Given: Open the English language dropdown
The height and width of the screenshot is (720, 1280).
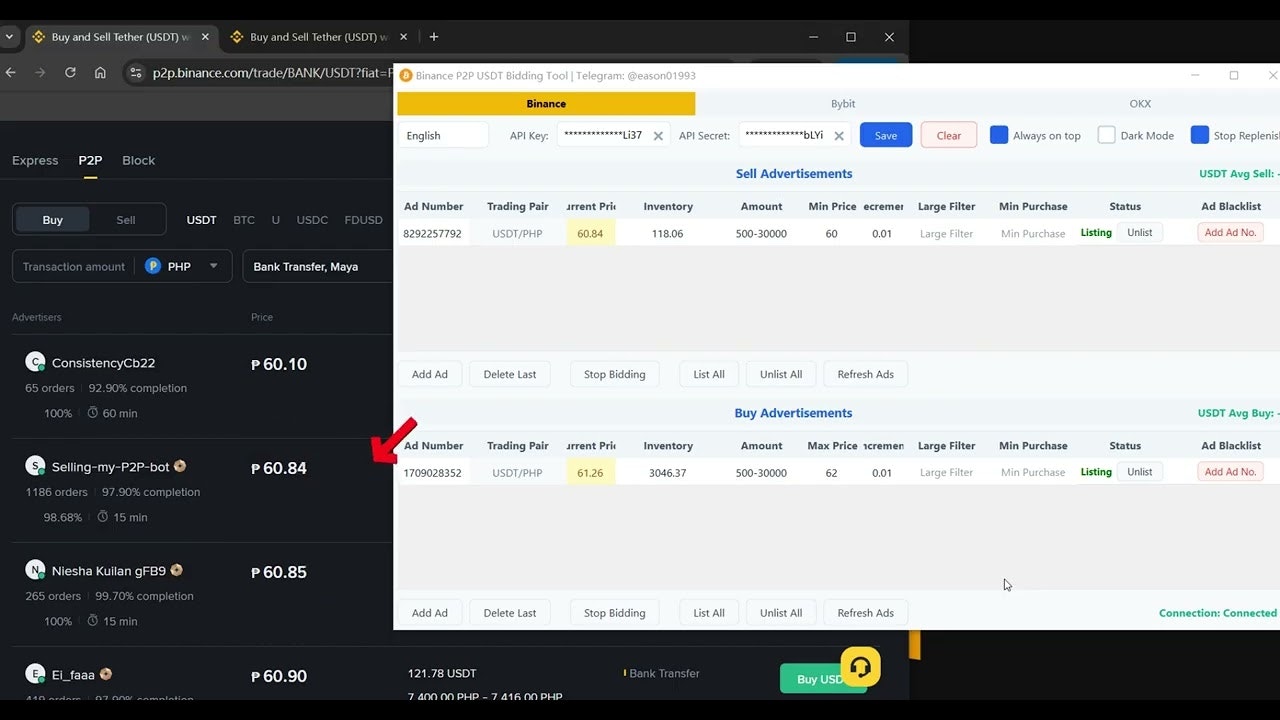Looking at the screenshot, I should (444, 135).
